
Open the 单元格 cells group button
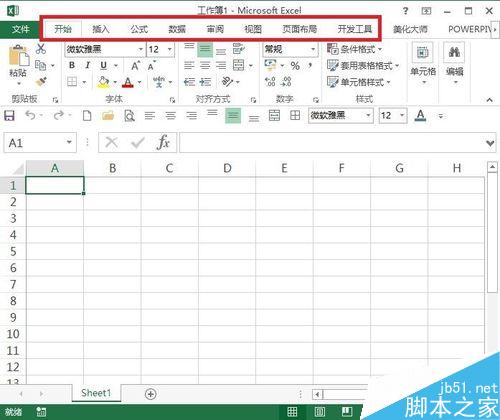423,63
